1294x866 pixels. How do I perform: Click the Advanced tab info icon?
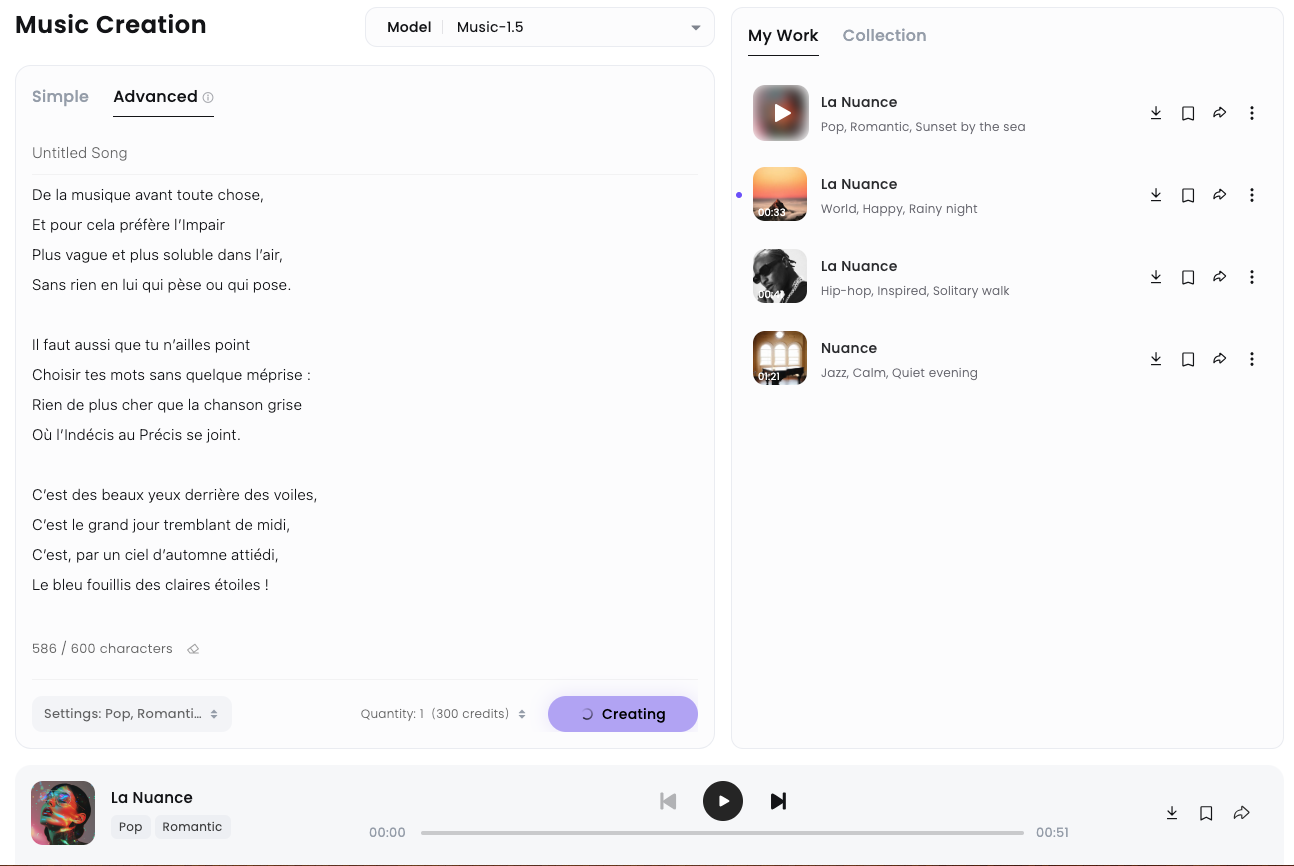(x=208, y=98)
